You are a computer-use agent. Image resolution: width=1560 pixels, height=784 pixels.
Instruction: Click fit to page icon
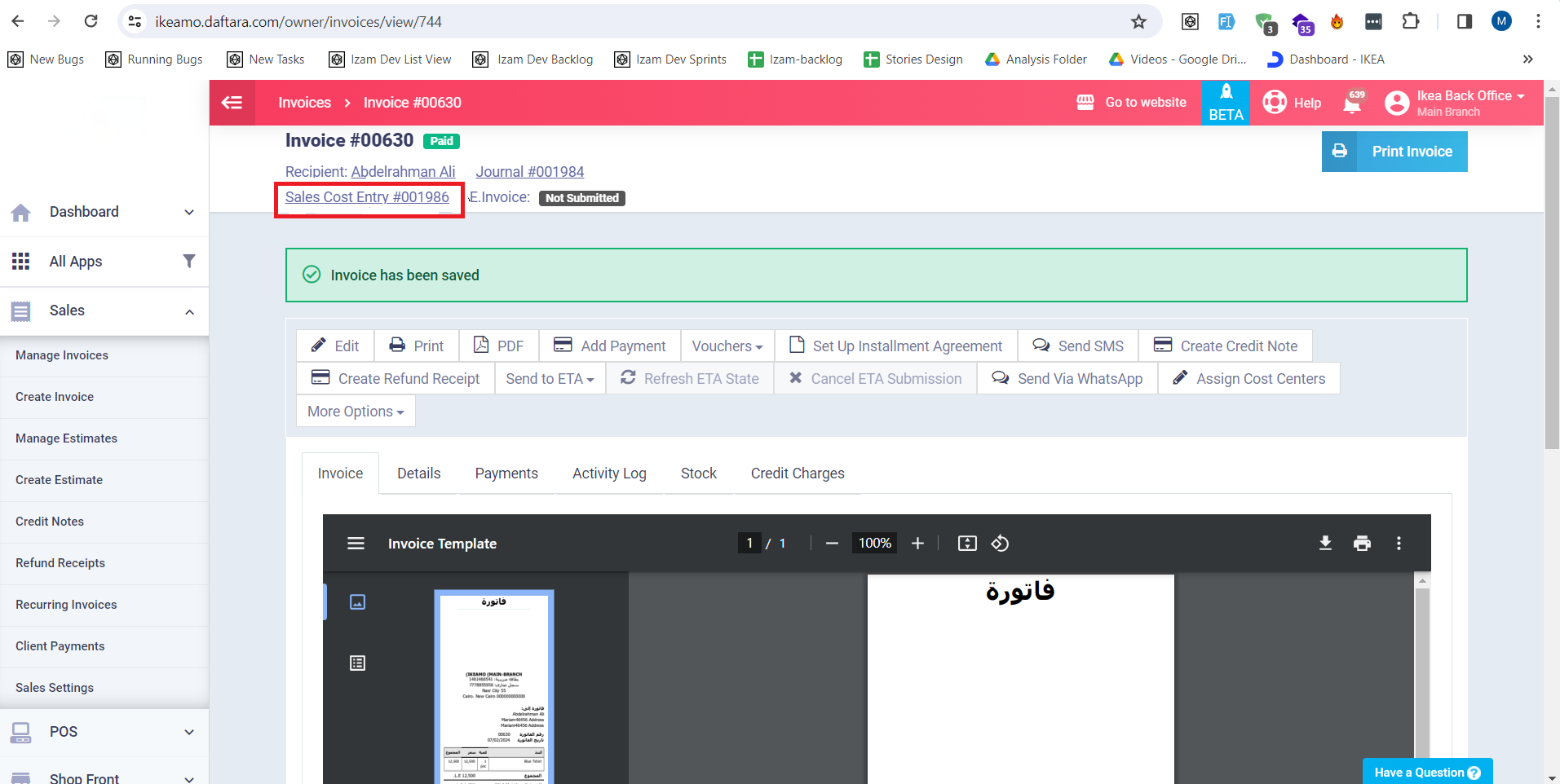pos(967,544)
